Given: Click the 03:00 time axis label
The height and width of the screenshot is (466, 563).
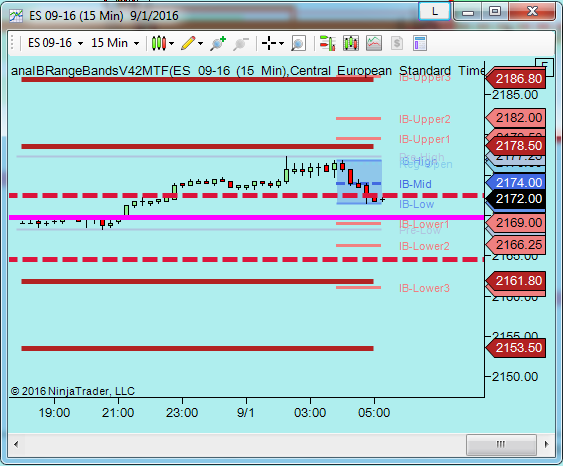Looking at the screenshot, I should tap(310, 413).
